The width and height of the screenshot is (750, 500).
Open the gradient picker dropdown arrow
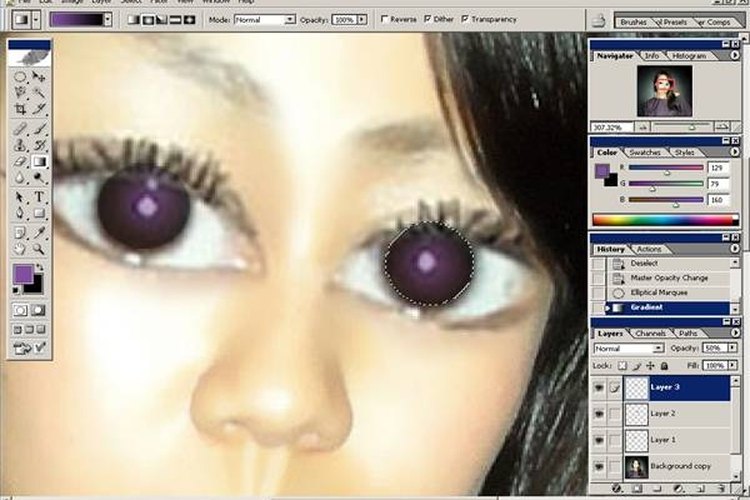point(108,20)
